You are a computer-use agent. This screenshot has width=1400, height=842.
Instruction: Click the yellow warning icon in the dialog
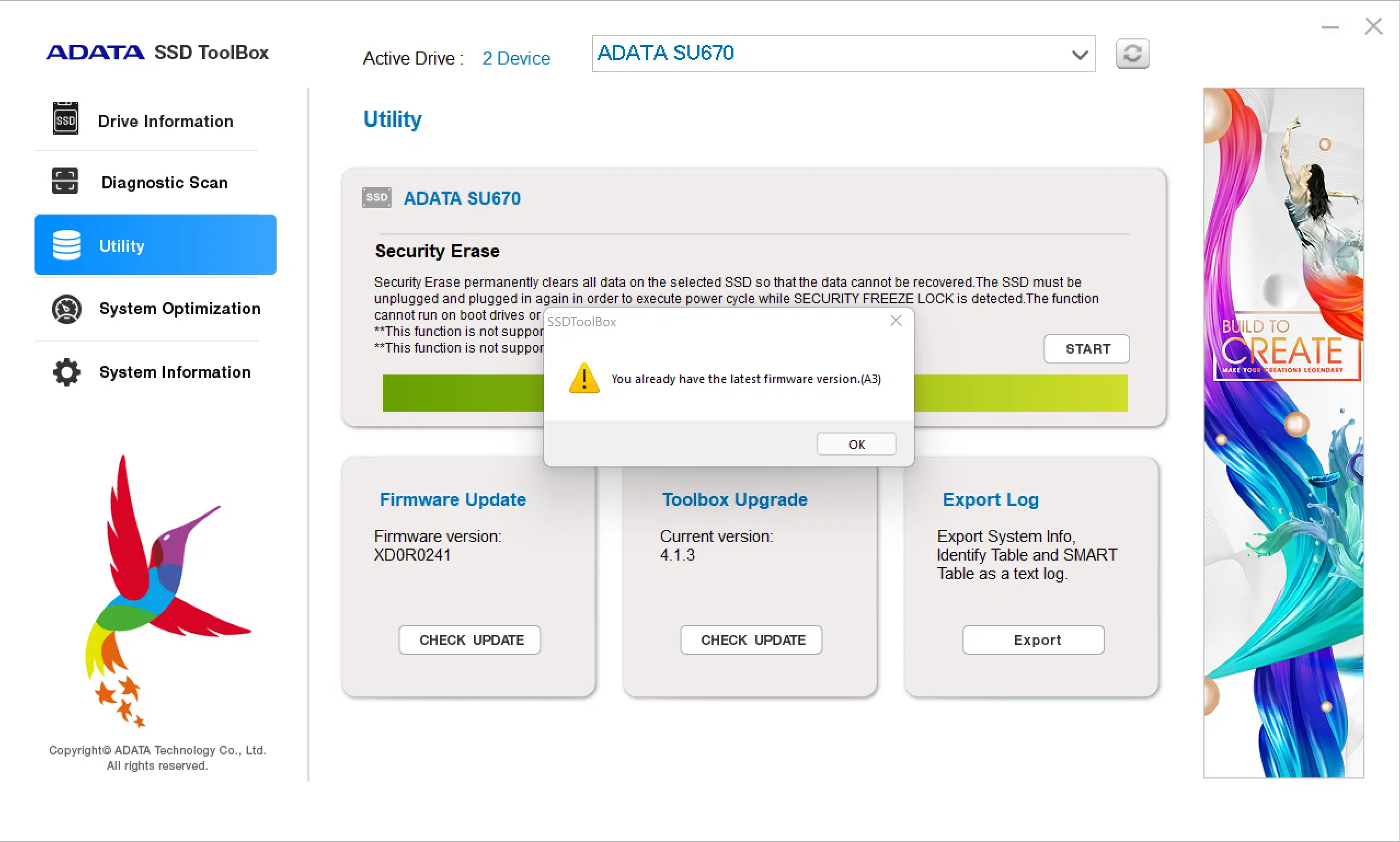pyautogui.click(x=584, y=378)
